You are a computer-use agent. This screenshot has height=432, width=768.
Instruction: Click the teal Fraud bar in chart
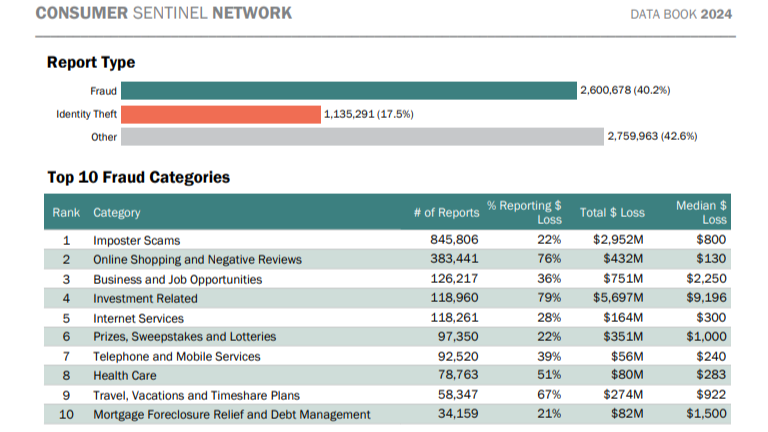(348, 91)
